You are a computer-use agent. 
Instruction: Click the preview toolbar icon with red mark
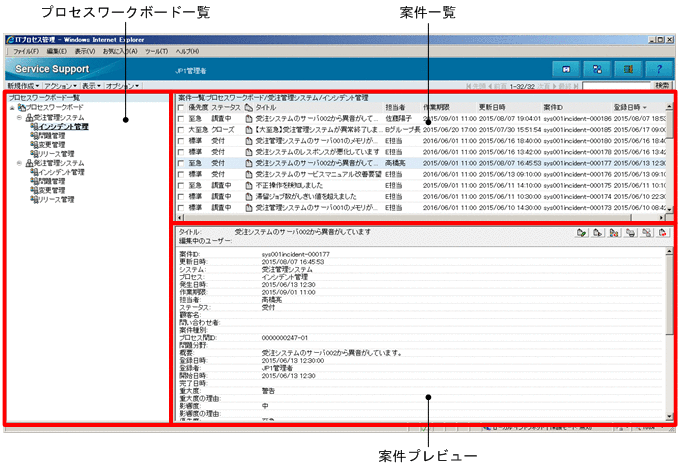click(x=663, y=233)
